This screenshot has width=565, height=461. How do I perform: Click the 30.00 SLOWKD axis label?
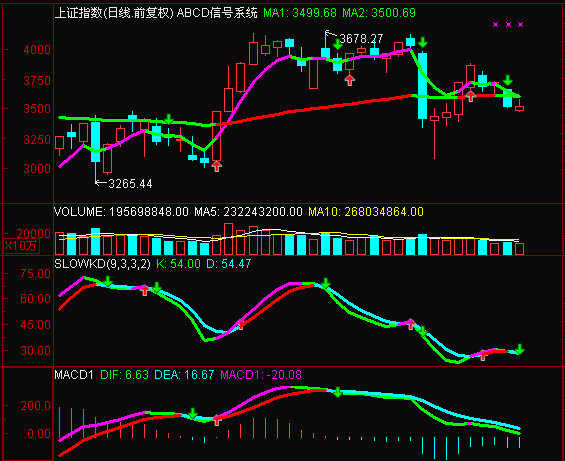click(x=35, y=351)
